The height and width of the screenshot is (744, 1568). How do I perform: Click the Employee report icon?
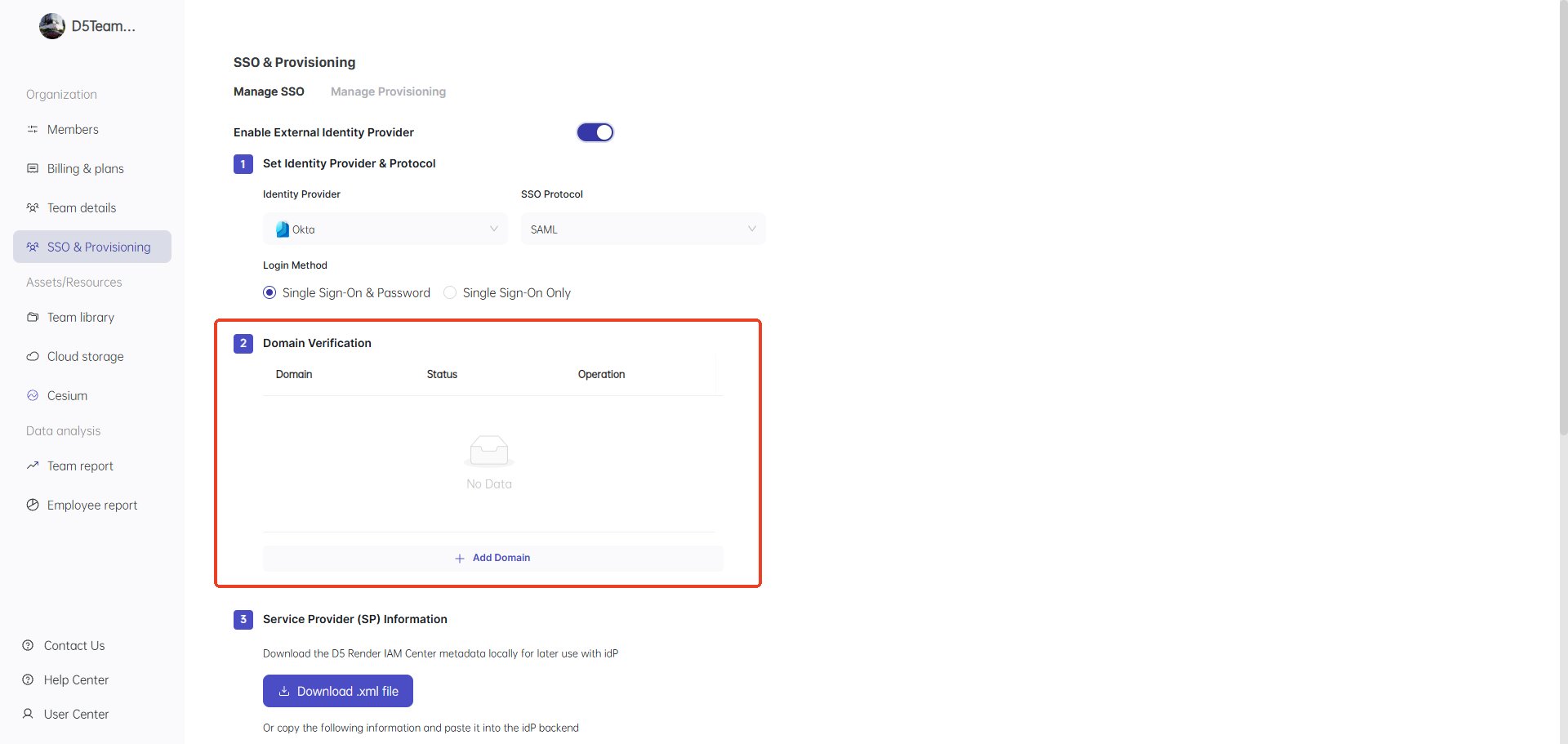[33, 506]
